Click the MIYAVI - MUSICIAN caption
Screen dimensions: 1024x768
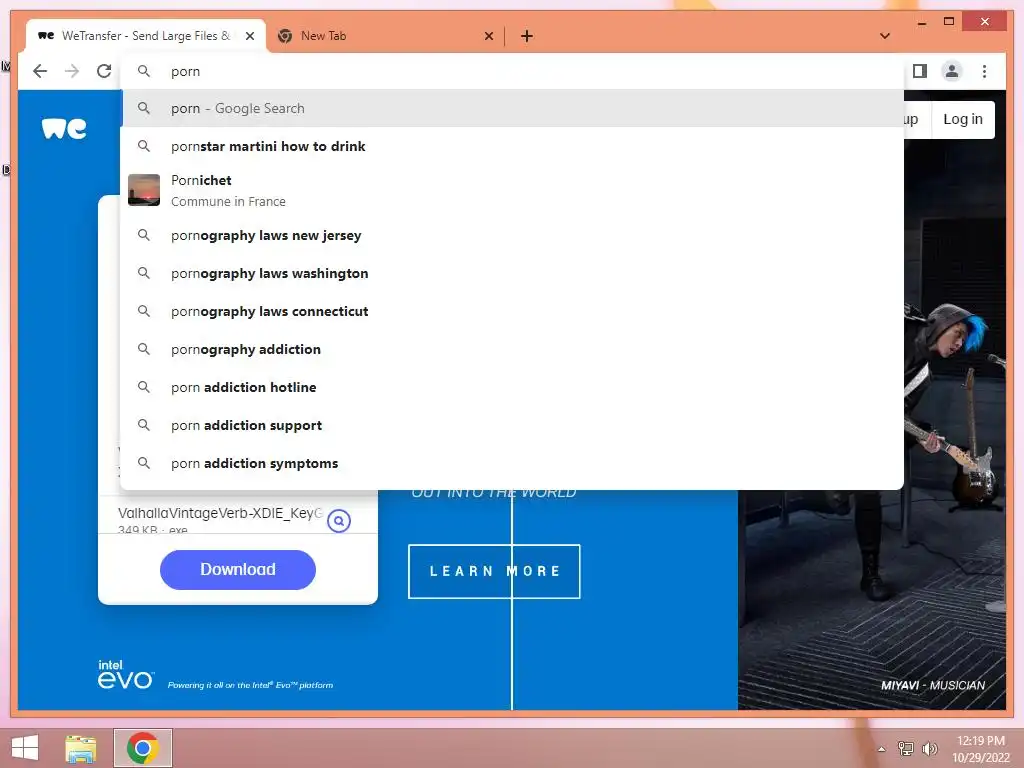(933, 685)
